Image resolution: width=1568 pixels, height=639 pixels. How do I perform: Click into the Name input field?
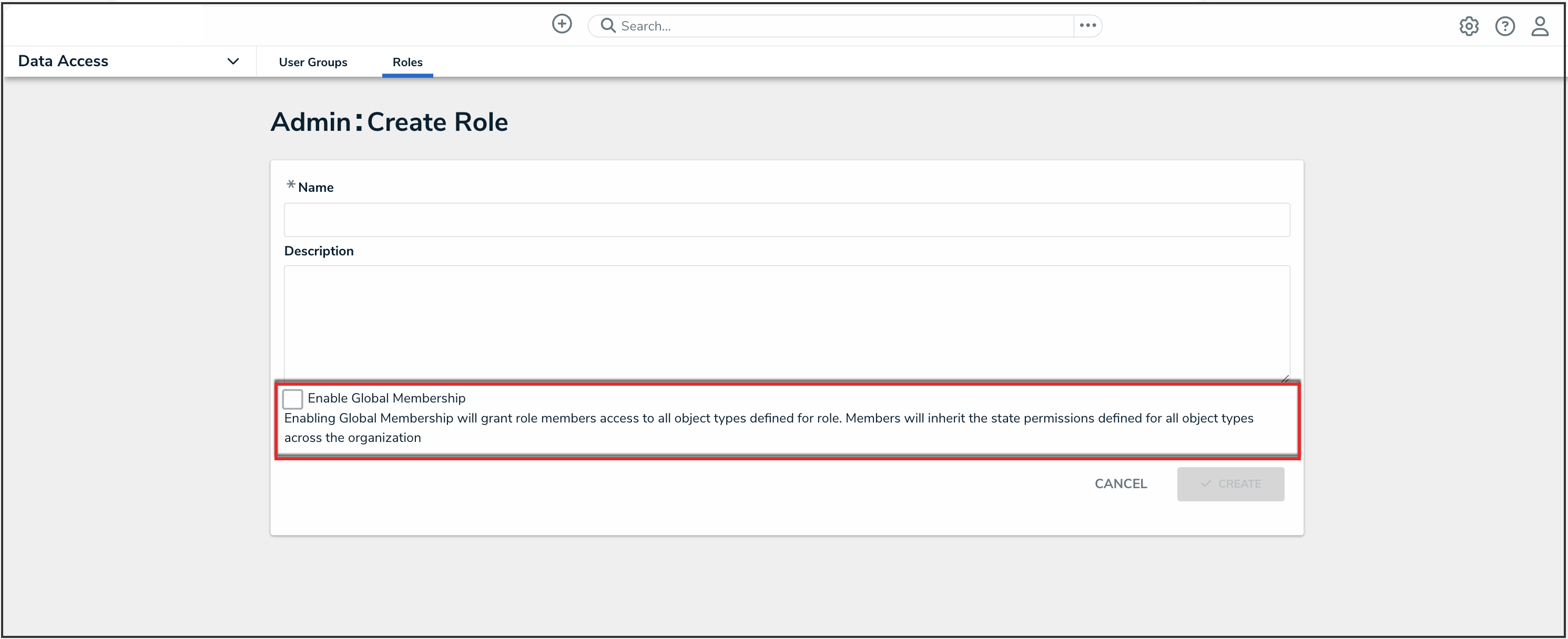[x=786, y=220]
